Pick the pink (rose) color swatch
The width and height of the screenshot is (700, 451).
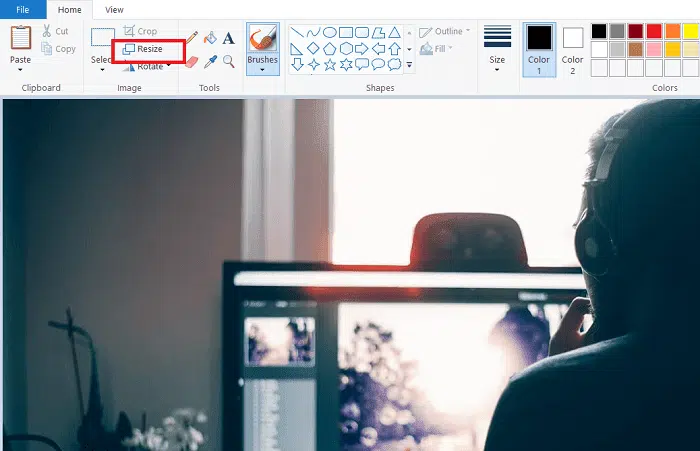tap(654, 50)
